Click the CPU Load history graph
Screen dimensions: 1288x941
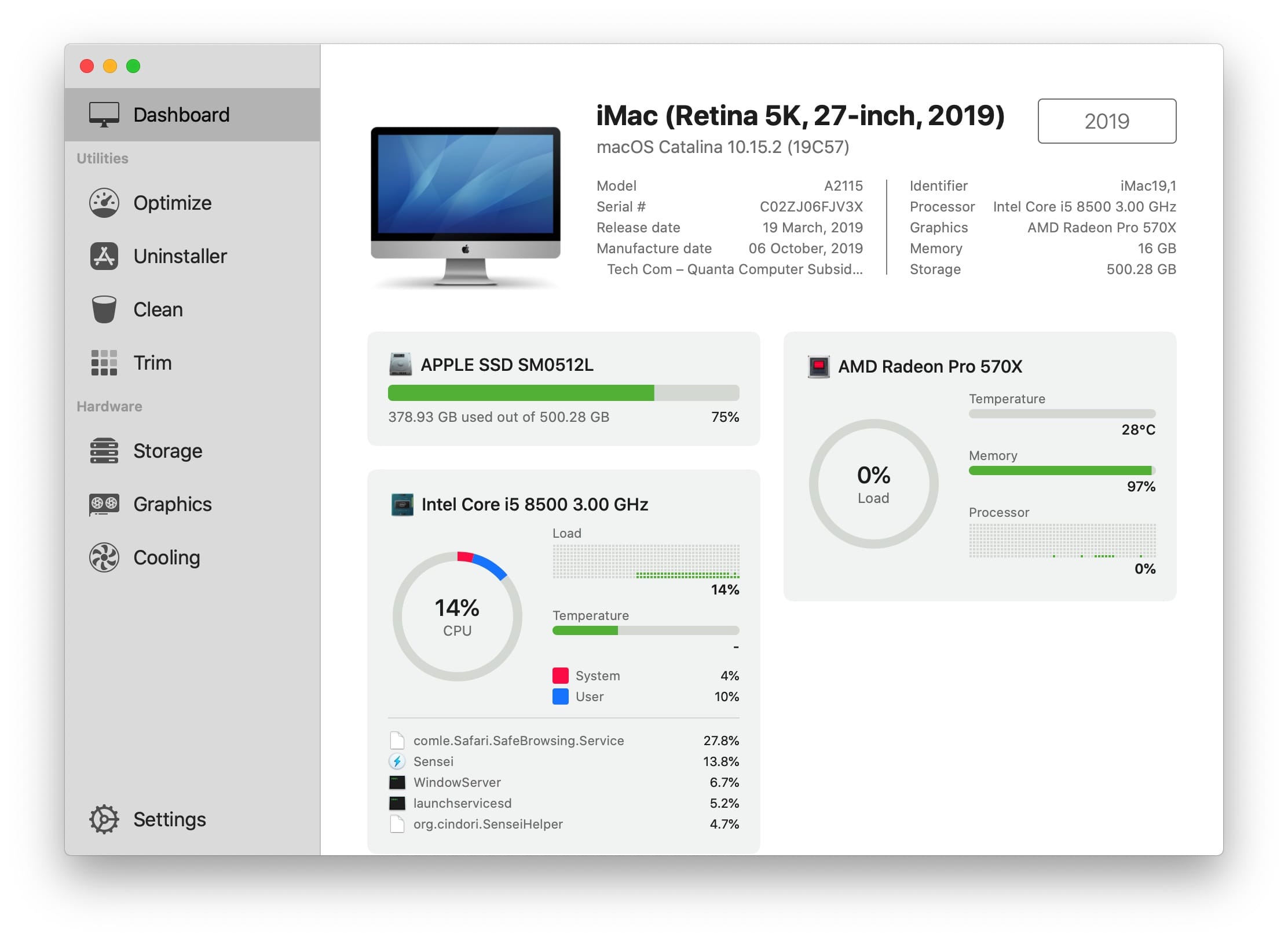tap(646, 561)
